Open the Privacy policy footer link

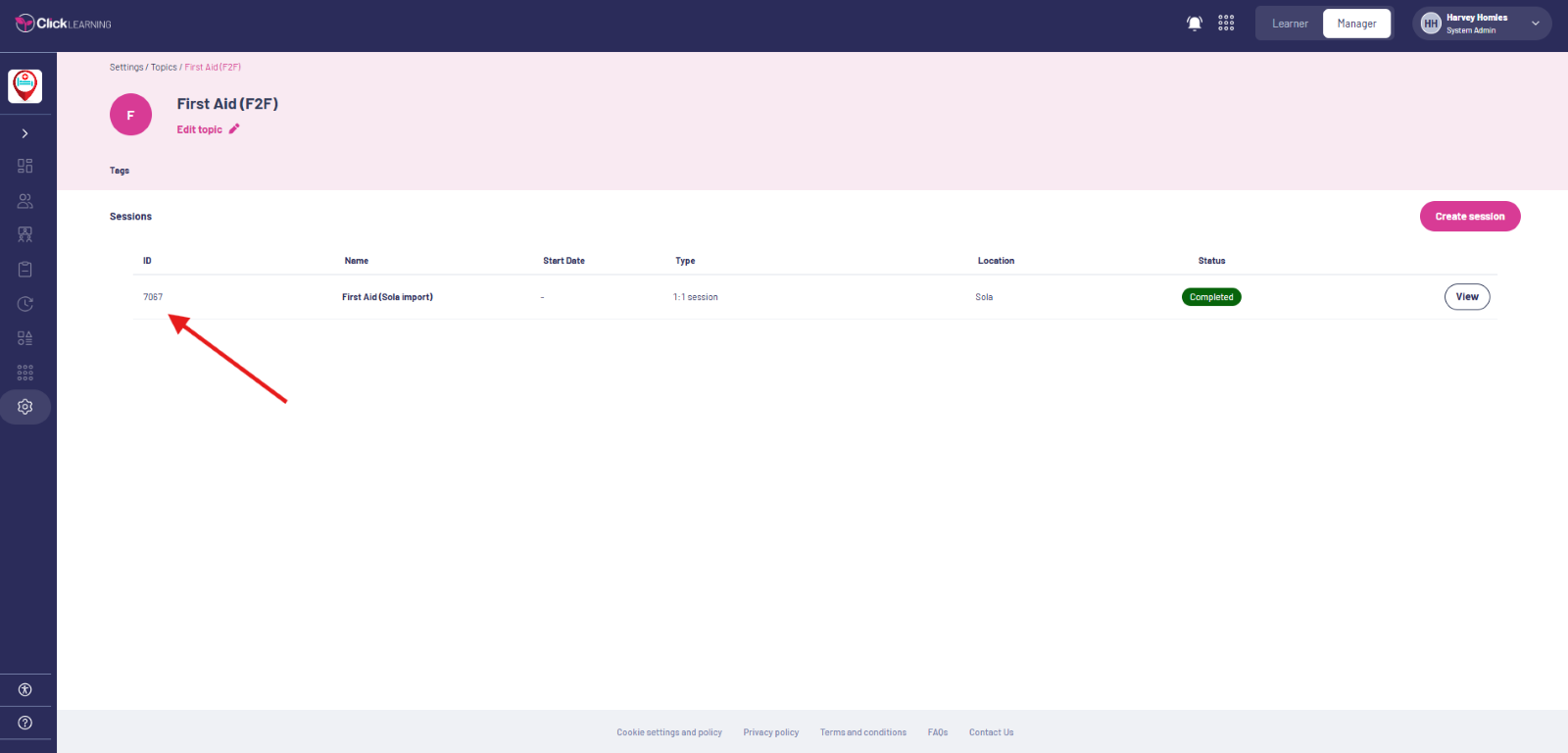coord(770,732)
